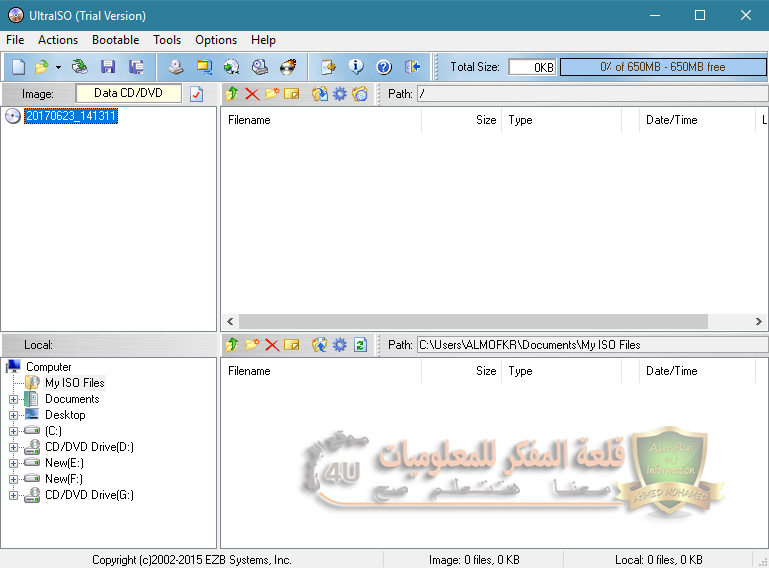Click the Local Path field with My ISO Files
769x568 pixels.
pyautogui.click(x=592, y=345)
